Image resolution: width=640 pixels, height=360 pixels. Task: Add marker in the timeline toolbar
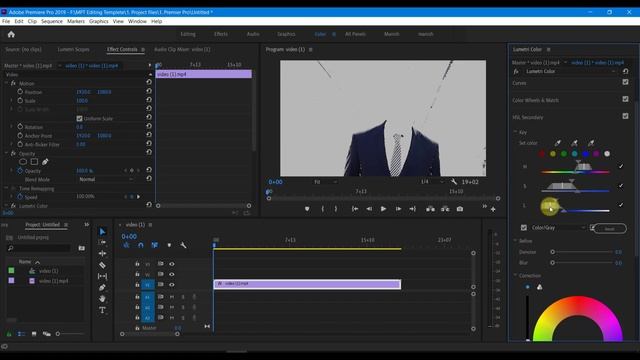[x=169, y=245]
